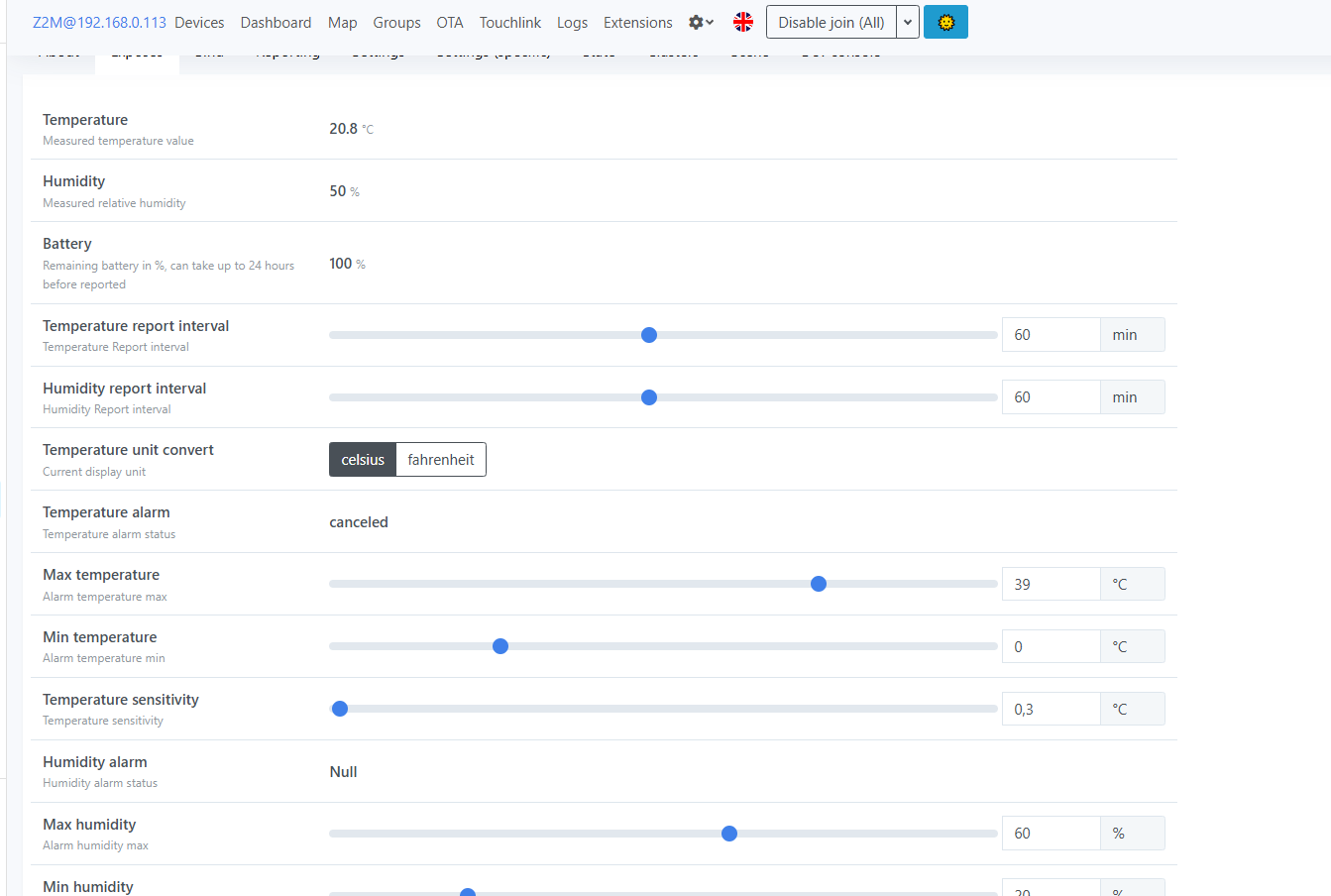Click the °C unit beside Min temperature

pos(1132,646)
